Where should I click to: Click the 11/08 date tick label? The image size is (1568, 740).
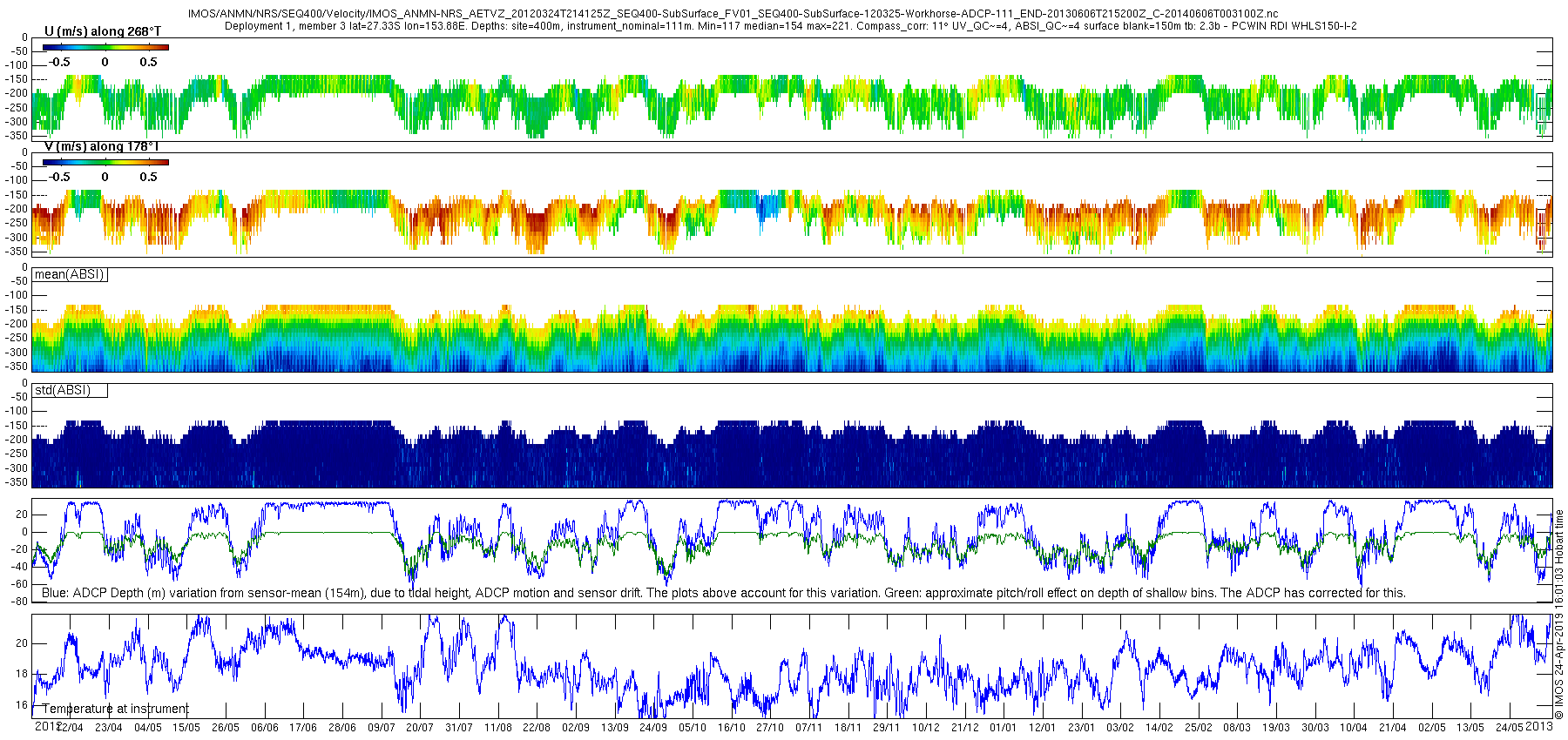click(x=498, y=728)
